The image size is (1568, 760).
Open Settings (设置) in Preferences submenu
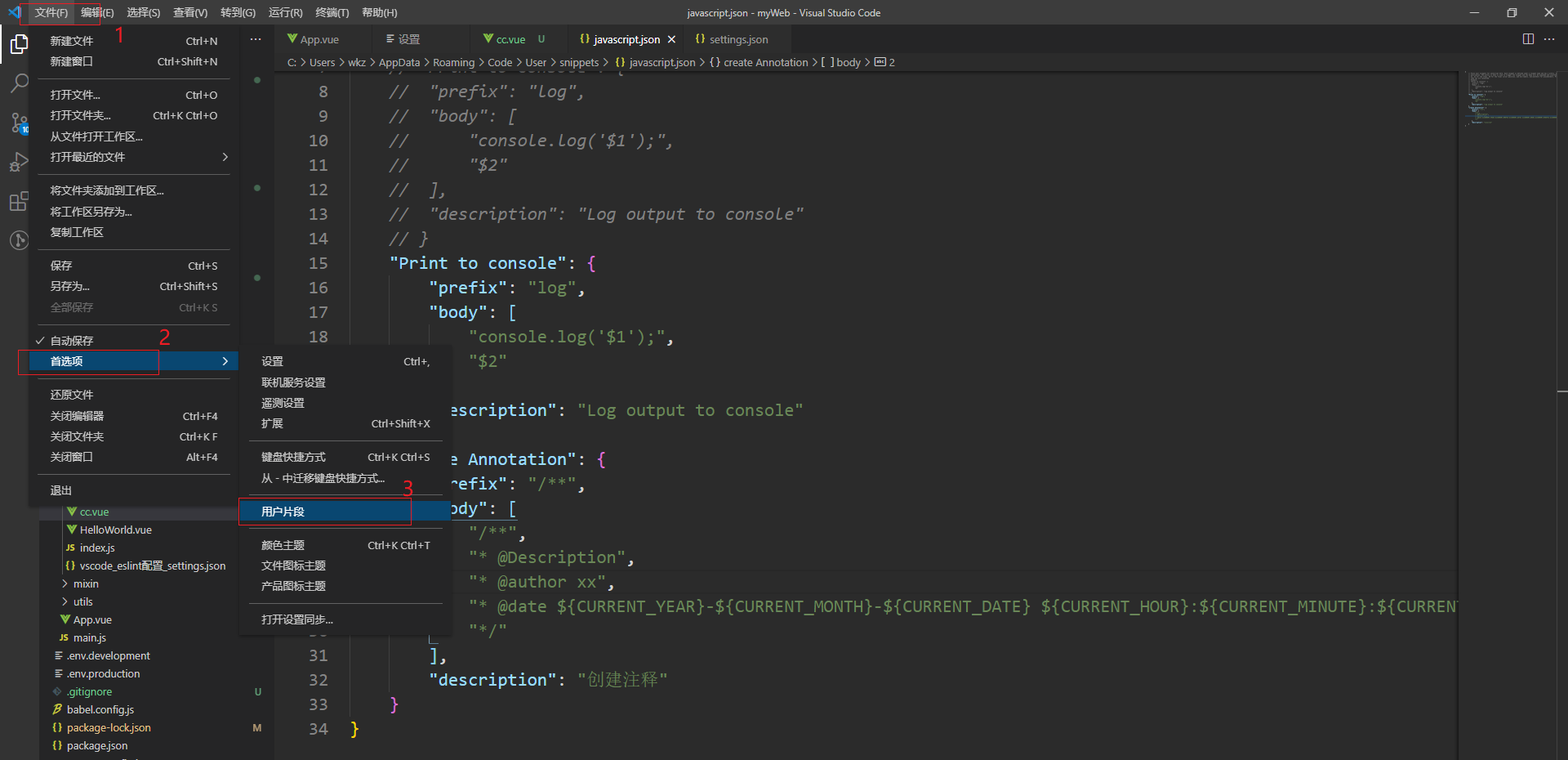click(345, 361)
